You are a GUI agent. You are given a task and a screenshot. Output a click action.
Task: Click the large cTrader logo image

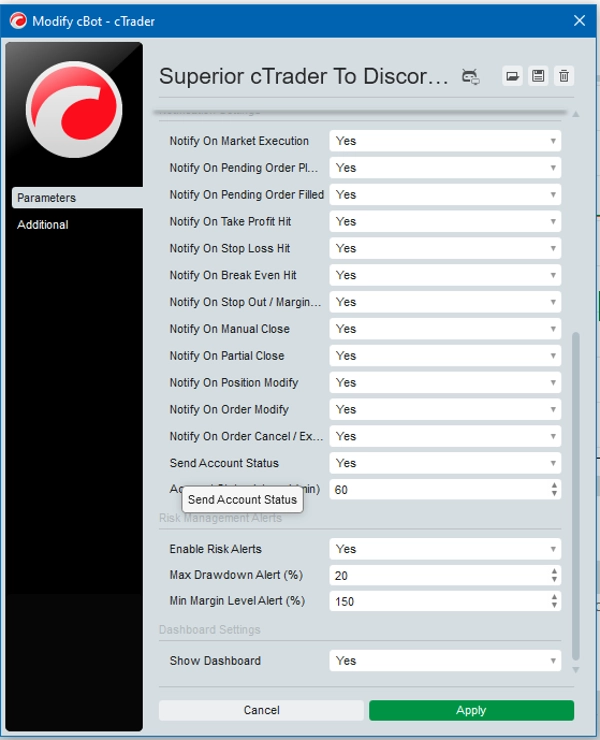coord(74,109)
